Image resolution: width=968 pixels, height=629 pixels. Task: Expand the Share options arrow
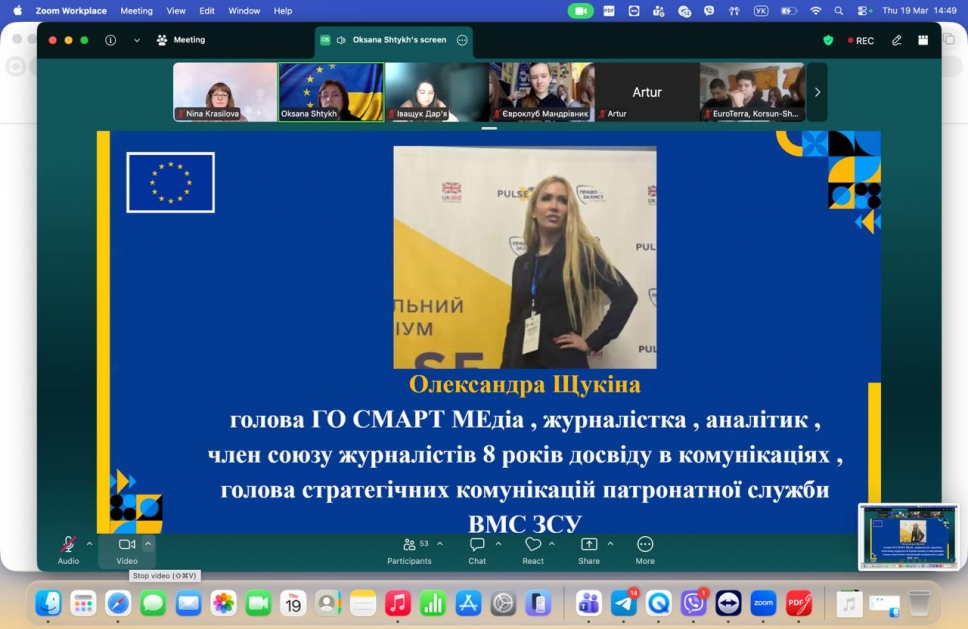[610, 544]
